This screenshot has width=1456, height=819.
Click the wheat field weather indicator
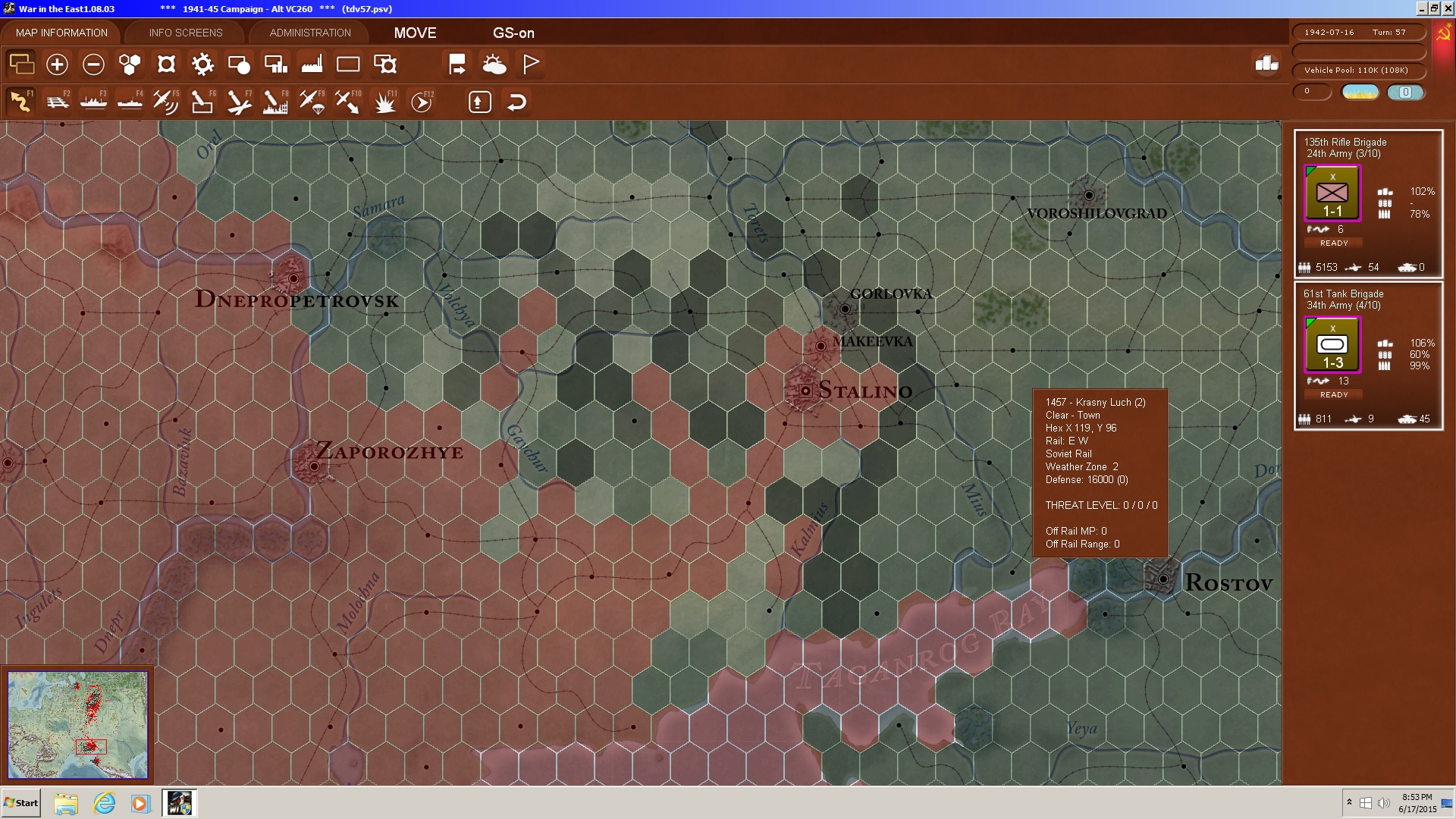1360,92
